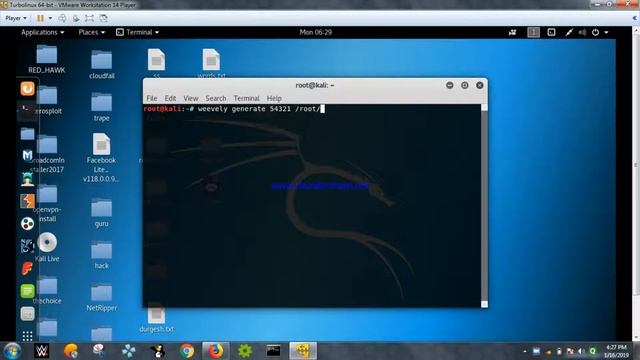Open the Windows Start button

(x=12, y=351)
